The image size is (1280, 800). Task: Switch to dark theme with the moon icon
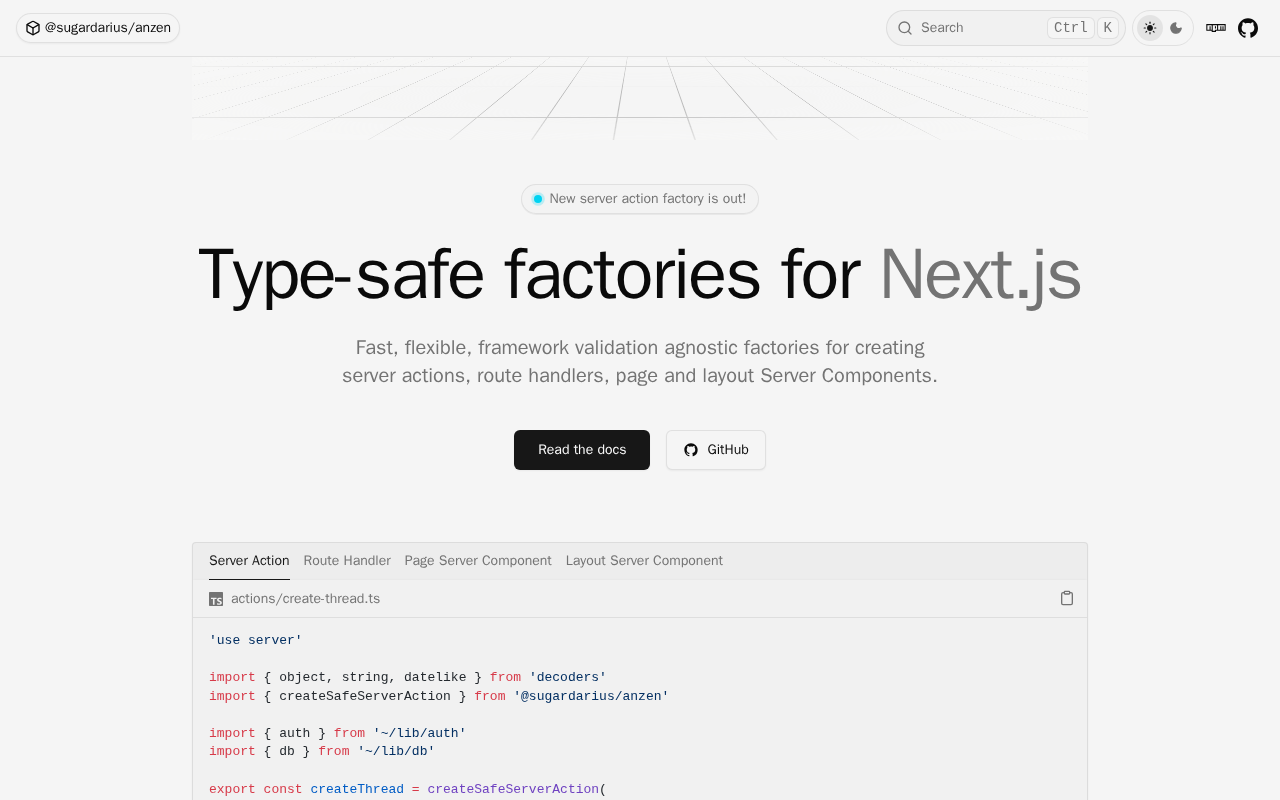coord(1176,28)
